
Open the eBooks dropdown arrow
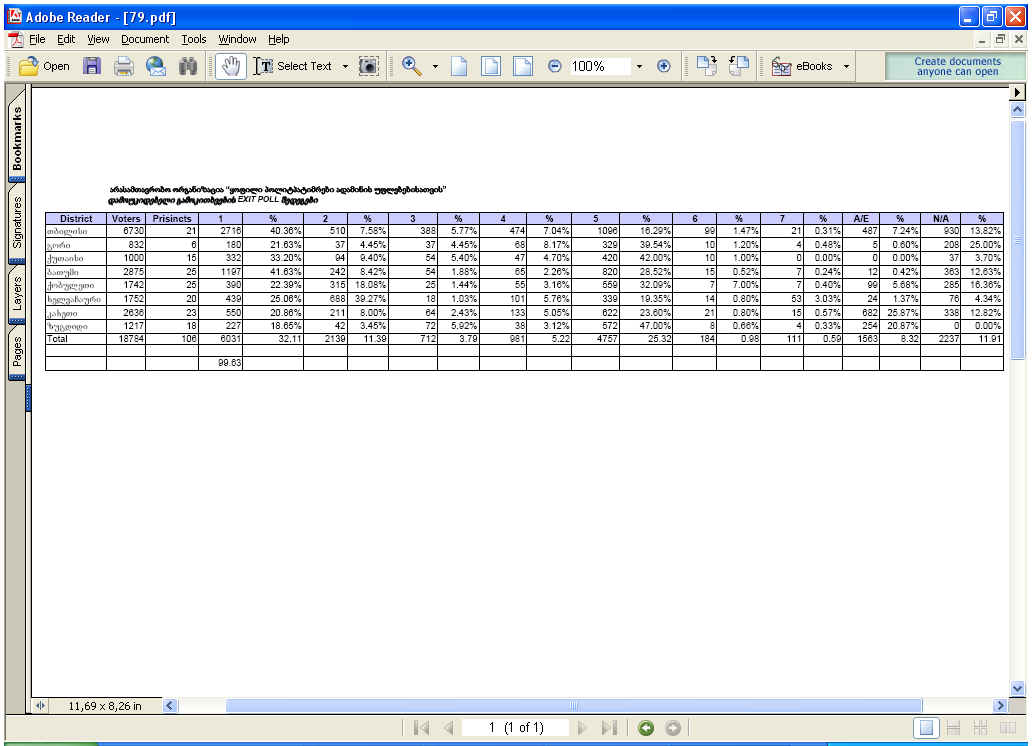(847, 66)
